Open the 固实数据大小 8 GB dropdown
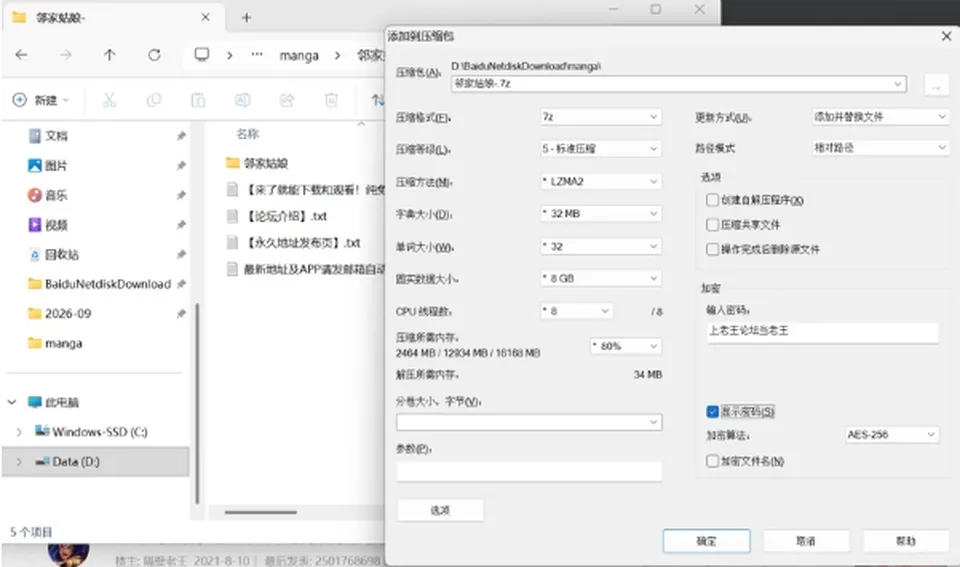Viewport: 960px width, 567px height. click(x=600, y=278)
